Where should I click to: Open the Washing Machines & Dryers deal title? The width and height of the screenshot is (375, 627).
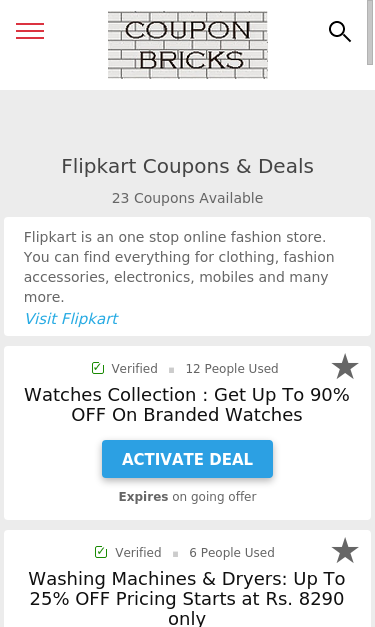(187, 599)
